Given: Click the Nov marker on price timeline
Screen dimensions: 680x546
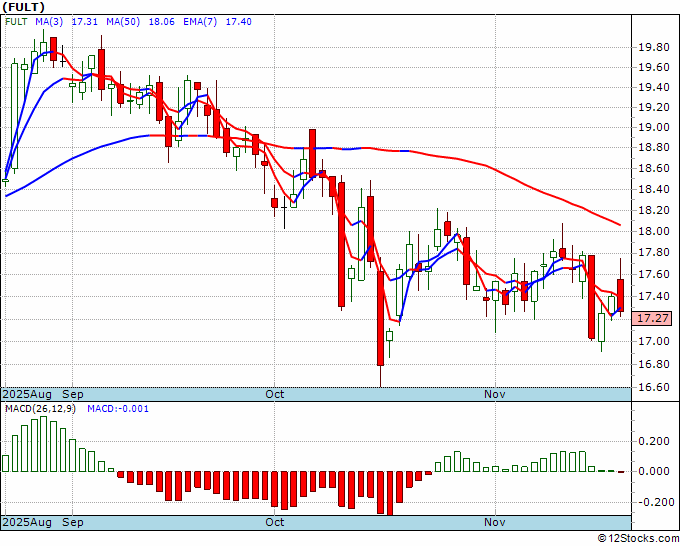Looking at the screenshot, I should click(495, 394).
